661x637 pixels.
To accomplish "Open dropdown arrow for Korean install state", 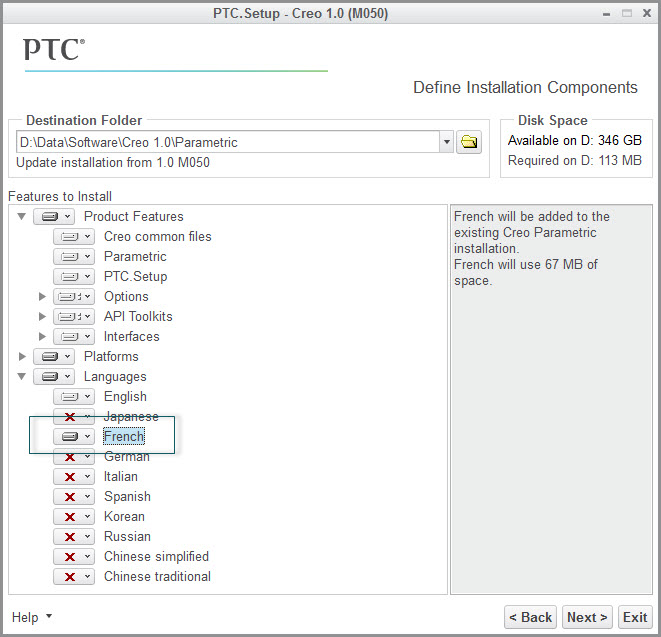I will 87,517.
